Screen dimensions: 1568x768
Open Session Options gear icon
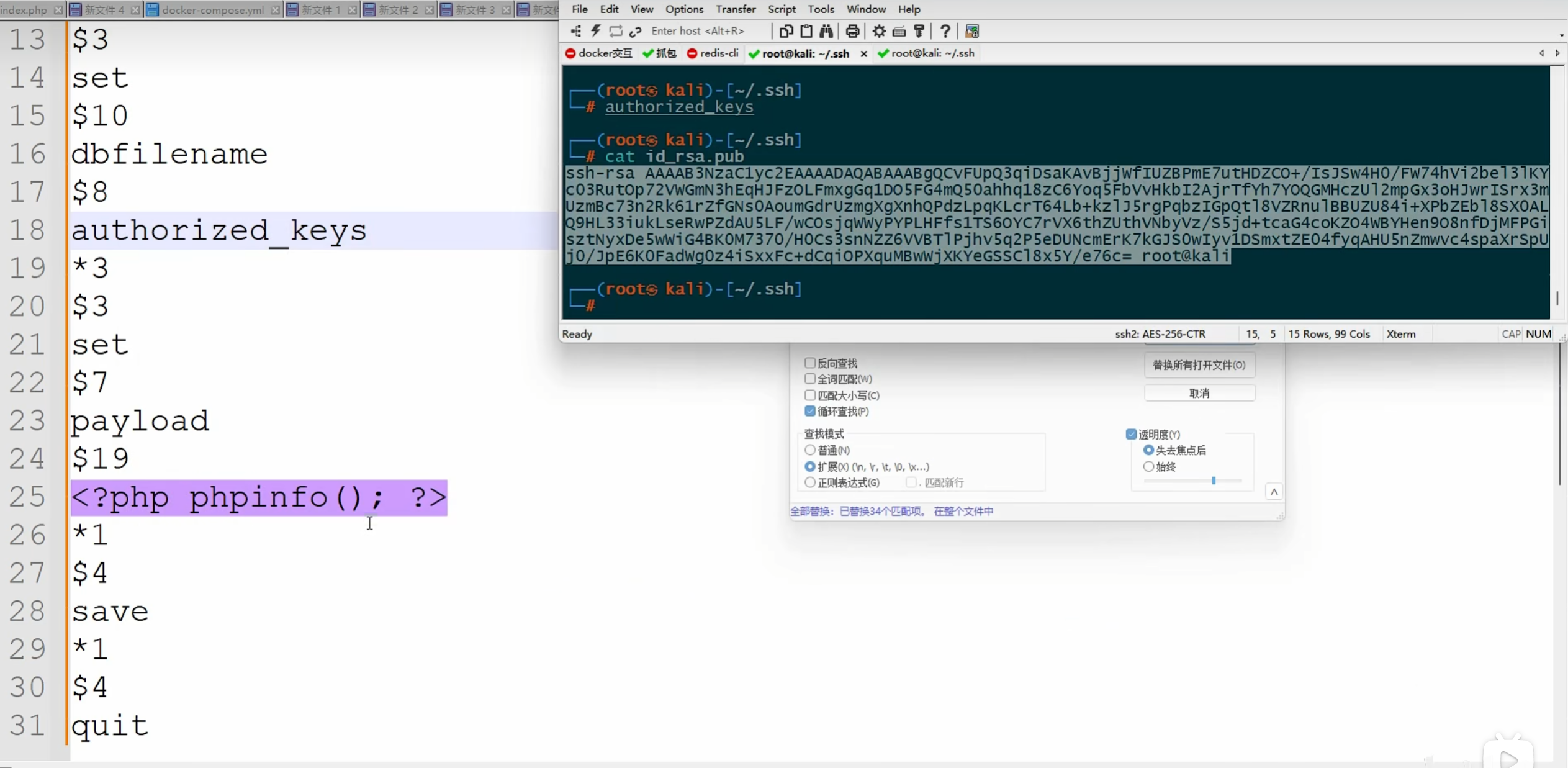[879, 30]
